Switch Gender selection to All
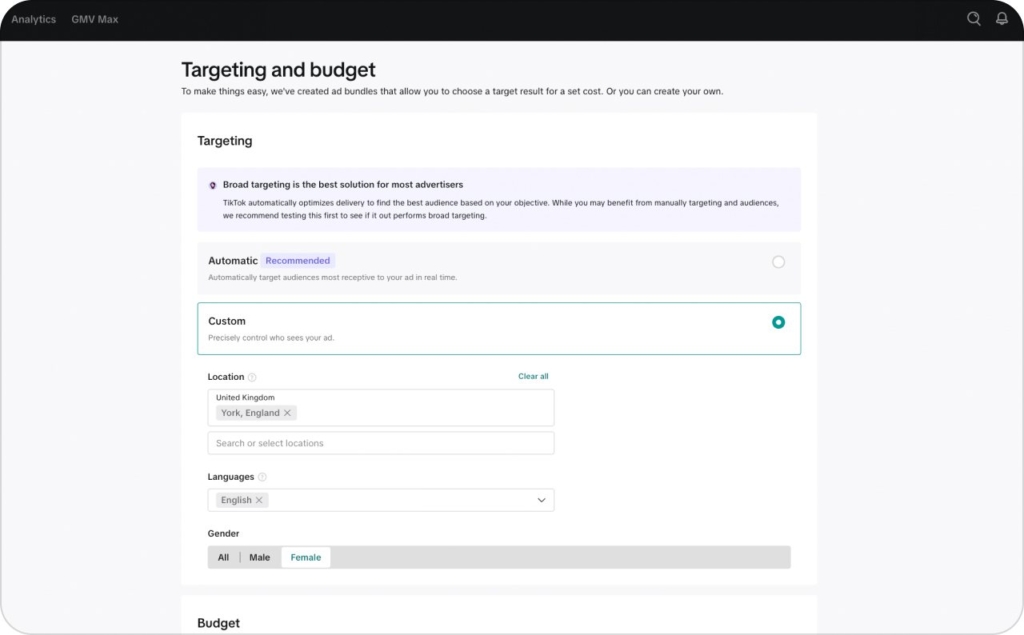 tap(223, 557)
